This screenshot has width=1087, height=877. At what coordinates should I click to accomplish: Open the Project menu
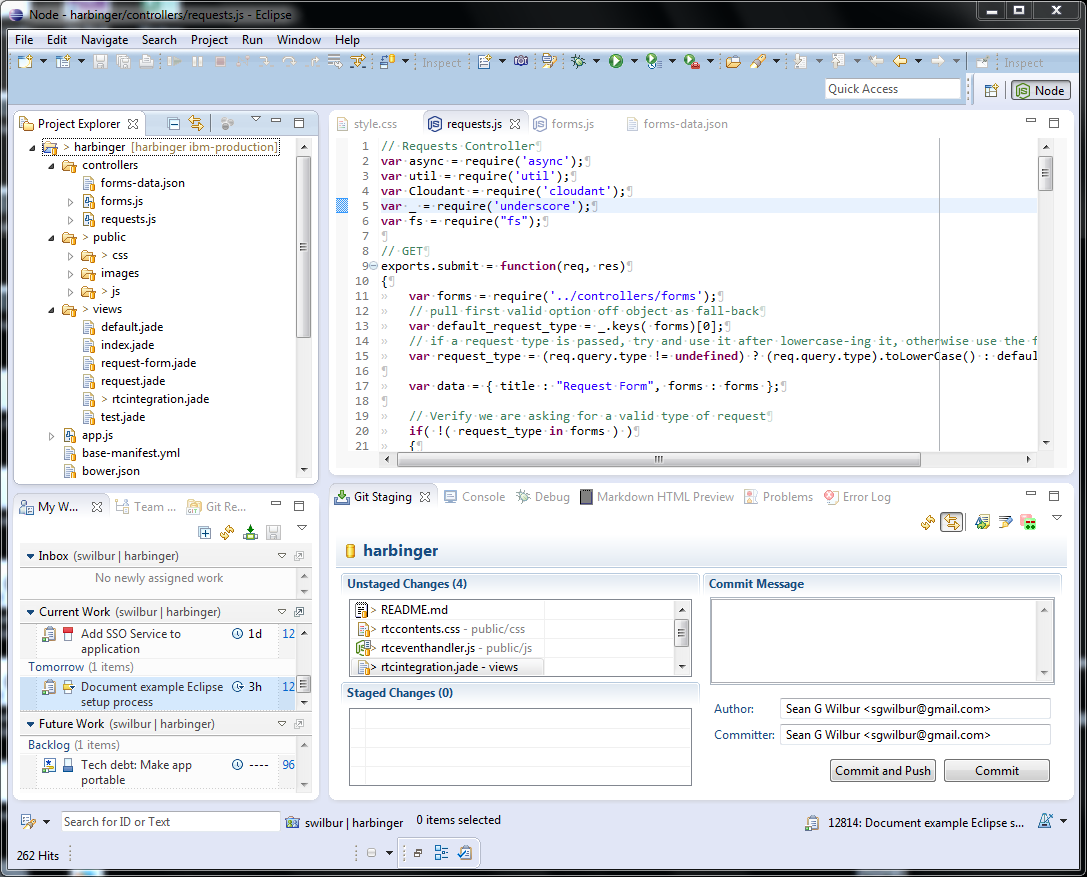(x=209, y=40)
